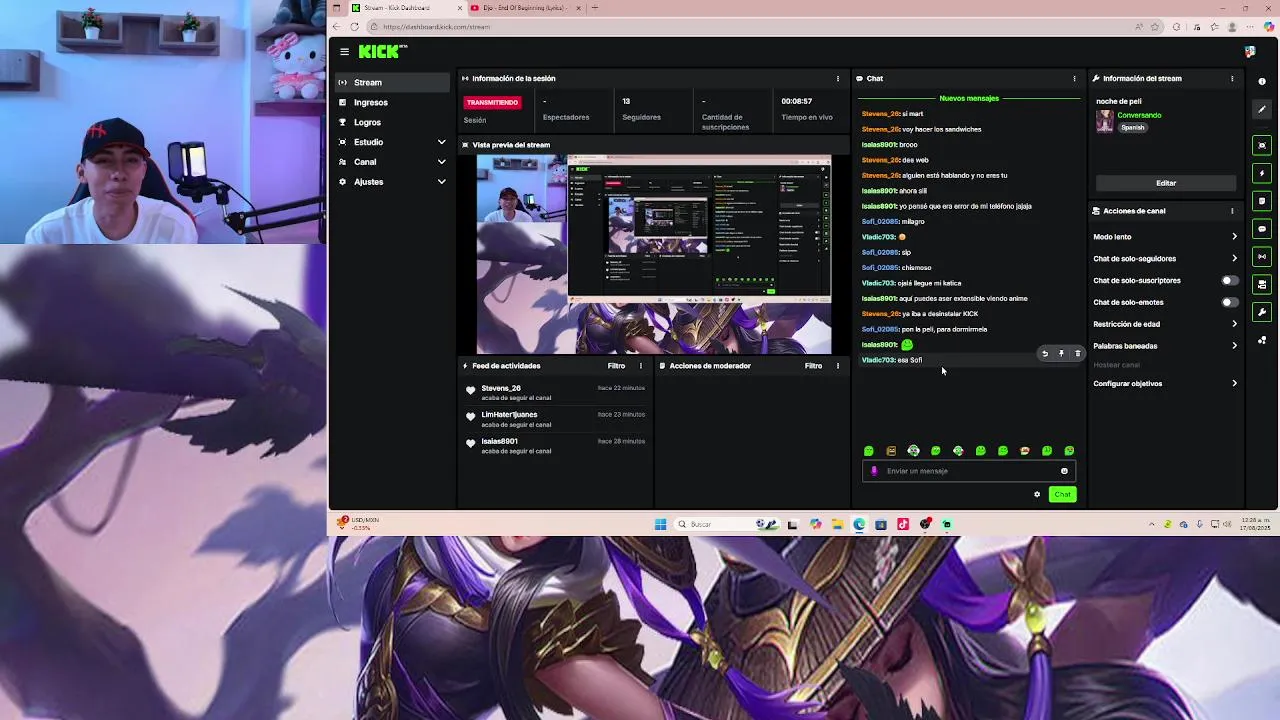Open Modo lento settings
Screen dimensions: 1280x720
coord(1166,237)
